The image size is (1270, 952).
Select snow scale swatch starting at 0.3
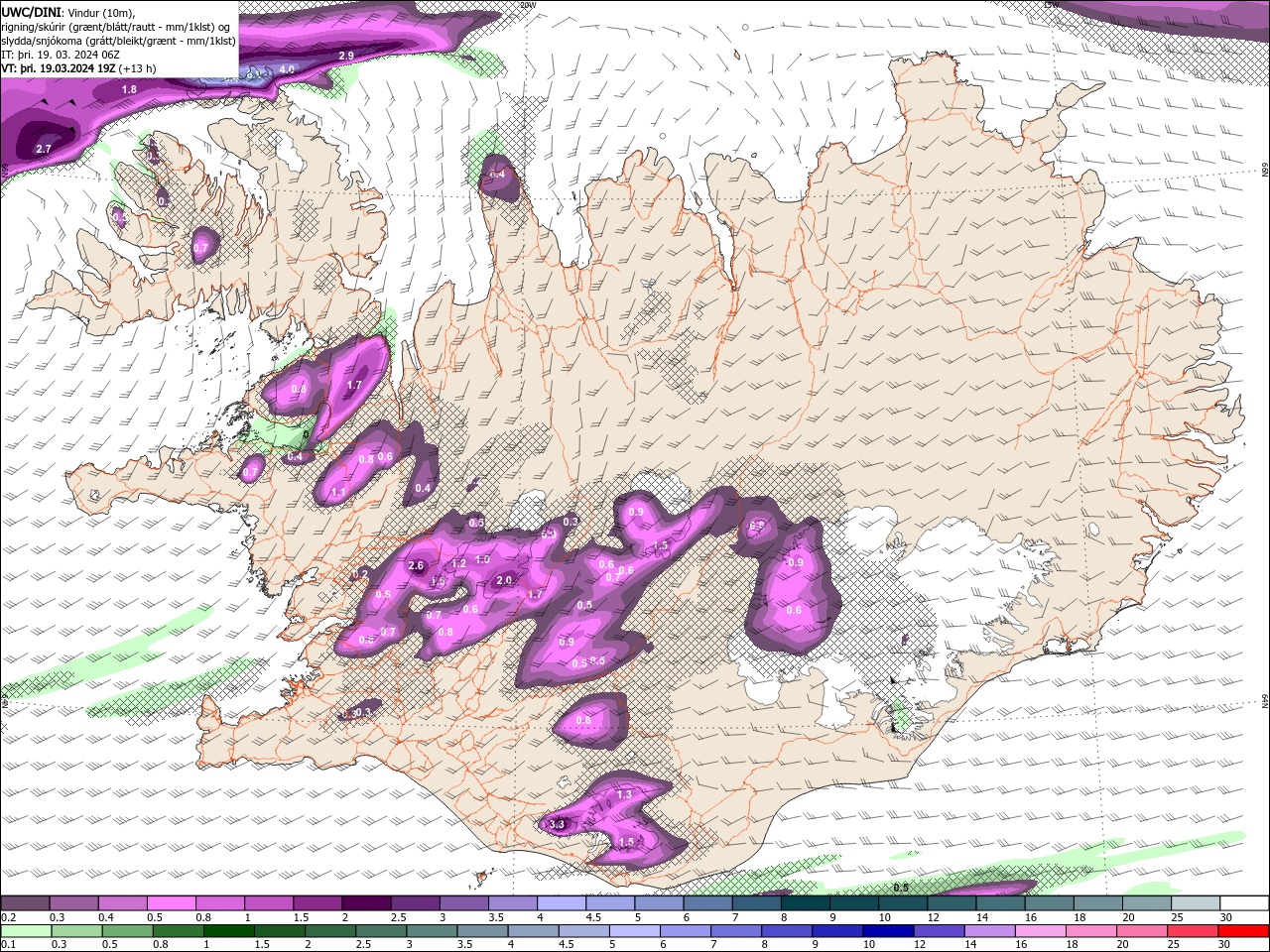[x=73, y=903]
